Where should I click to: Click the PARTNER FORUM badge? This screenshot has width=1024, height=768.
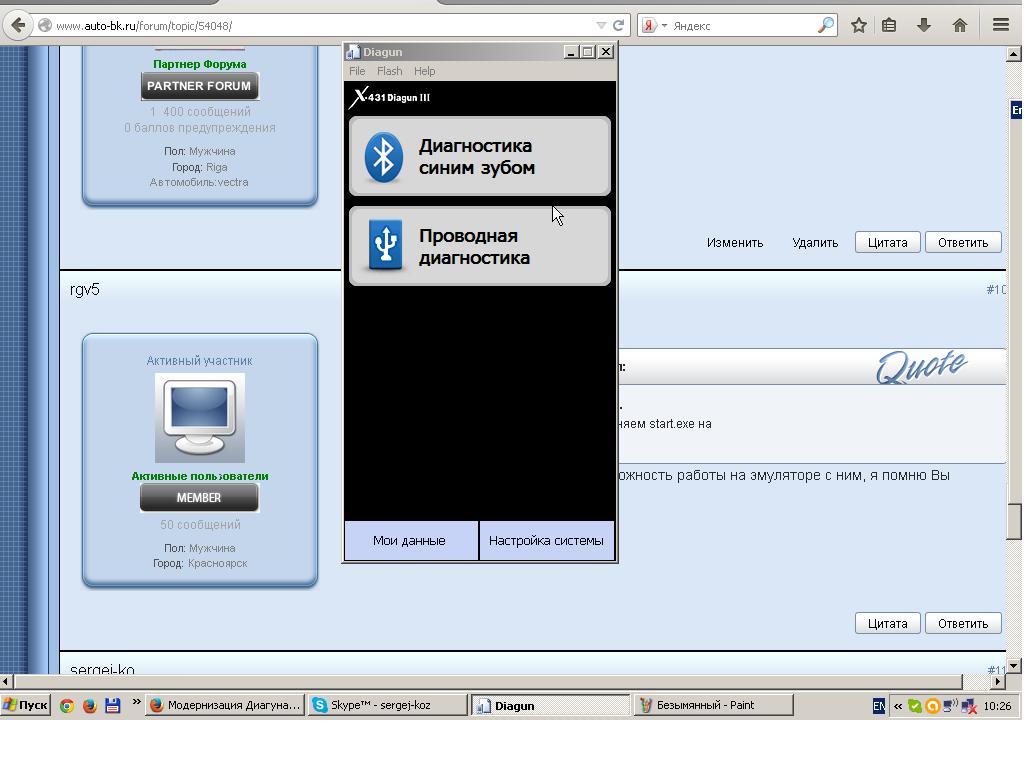point(199,86)
